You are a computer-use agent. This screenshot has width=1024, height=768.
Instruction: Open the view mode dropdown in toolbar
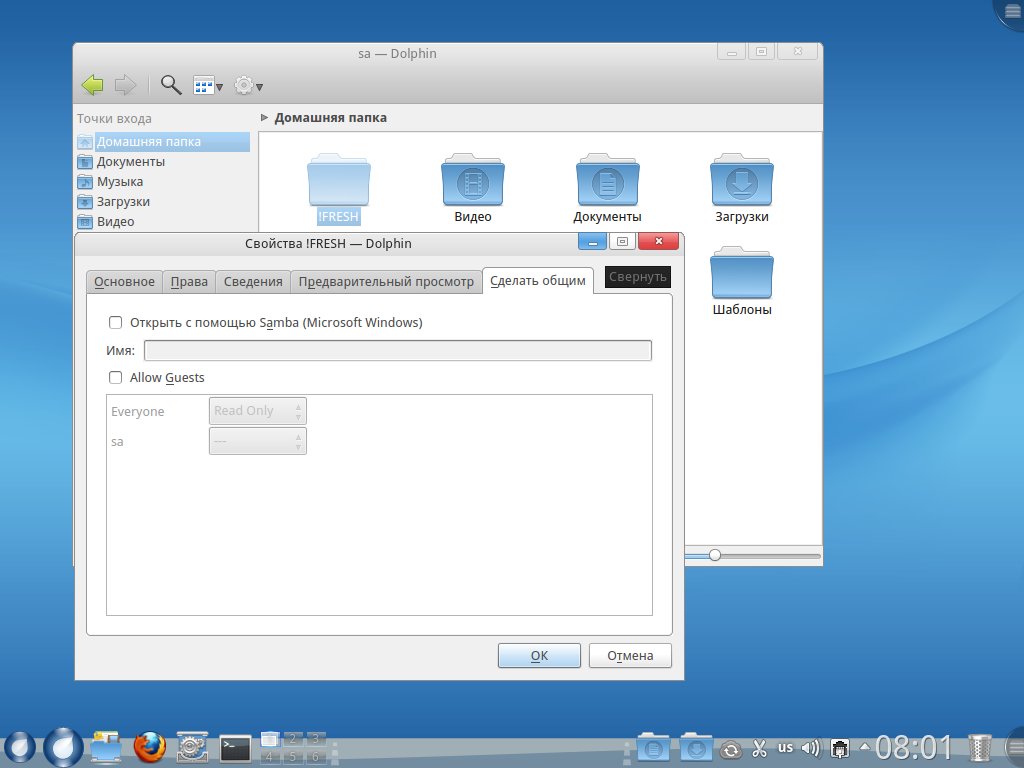click(208, 86)
